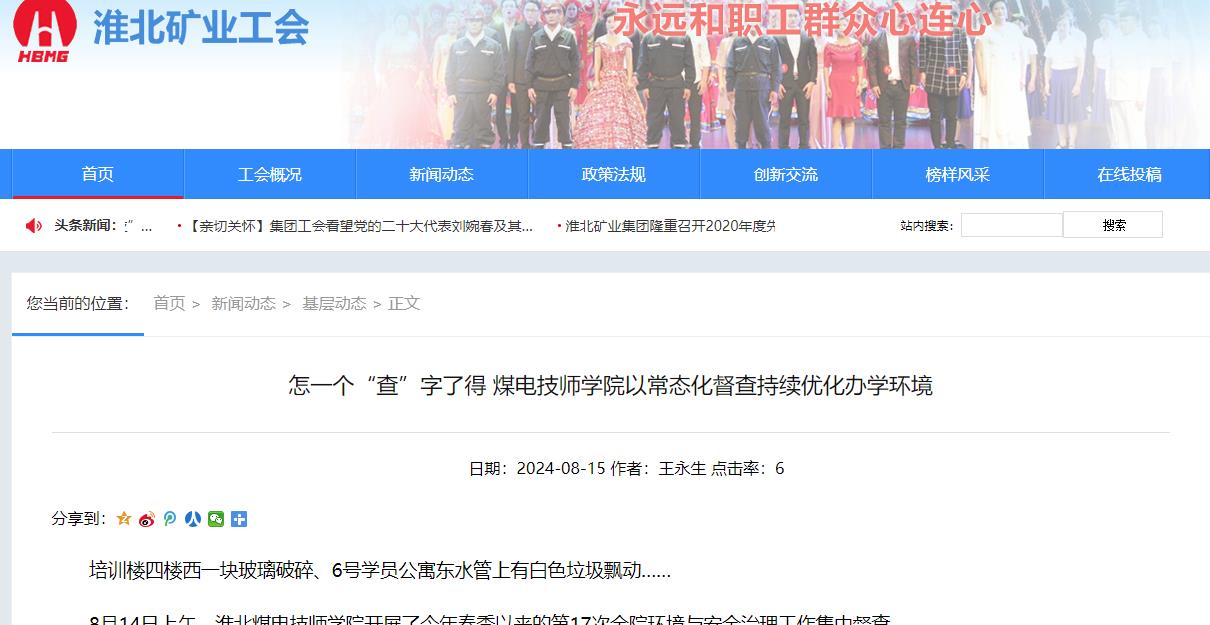Open 榜样风采 navigation item

(x=958, y=174)
